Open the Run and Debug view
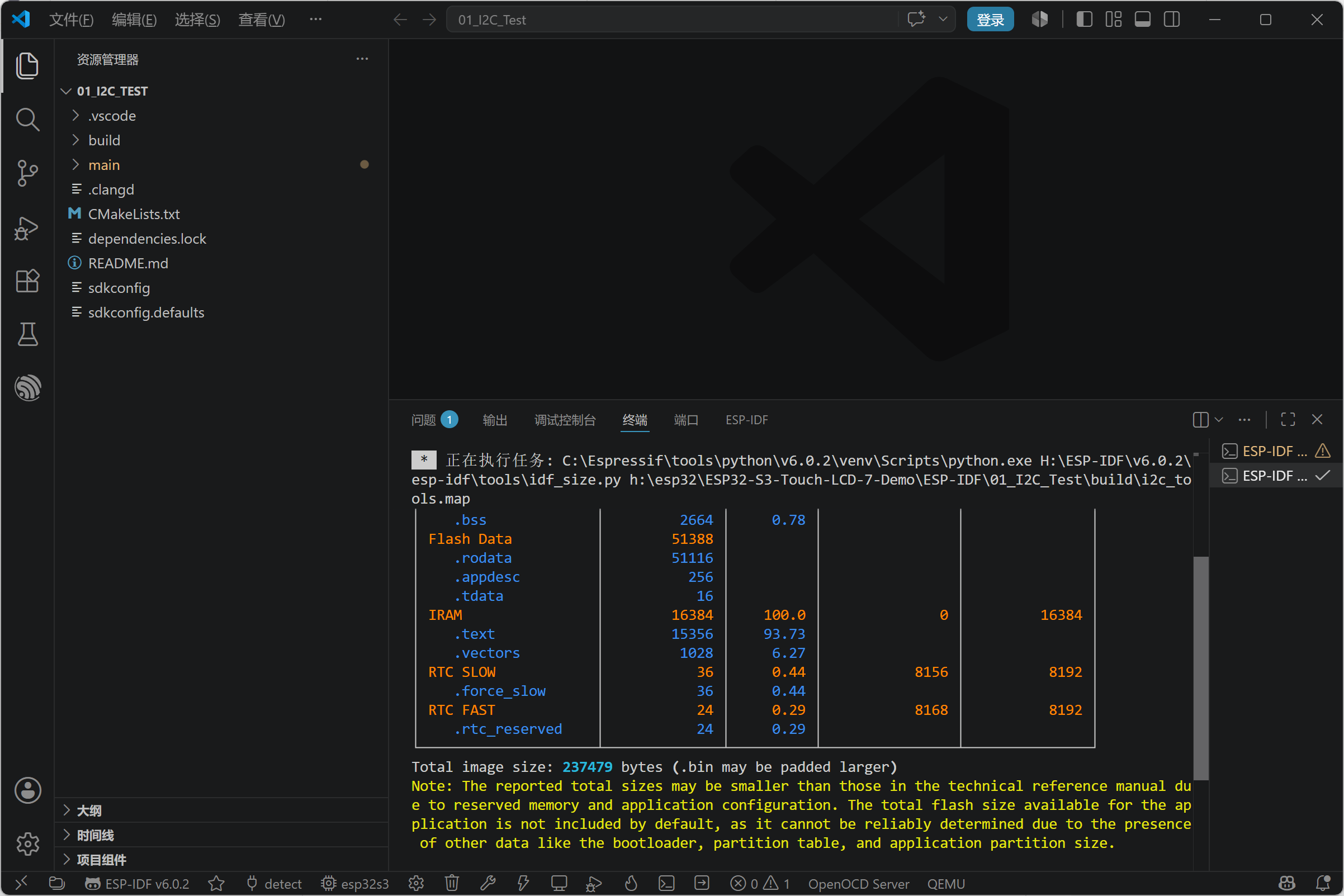1344x896 pixels. tap(27, 227)
